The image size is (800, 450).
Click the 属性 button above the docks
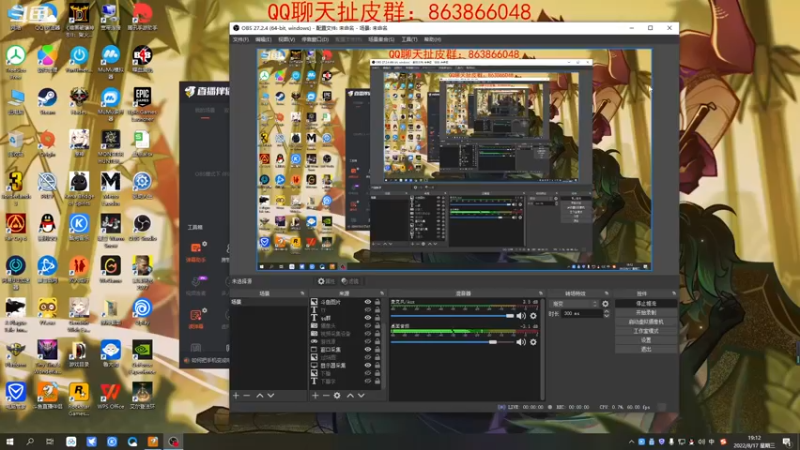point(326,281)
